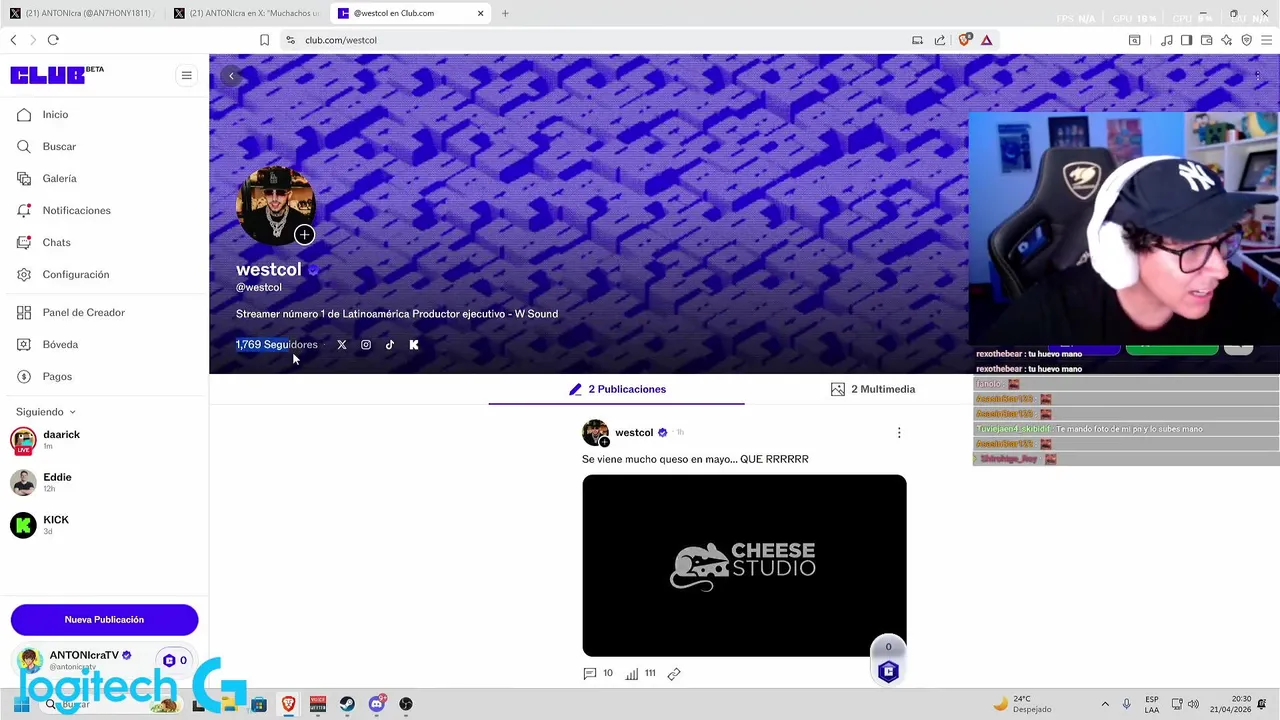Close the '@westcol en Club.com' tab
1280x720 pixels.
(481, 13)
